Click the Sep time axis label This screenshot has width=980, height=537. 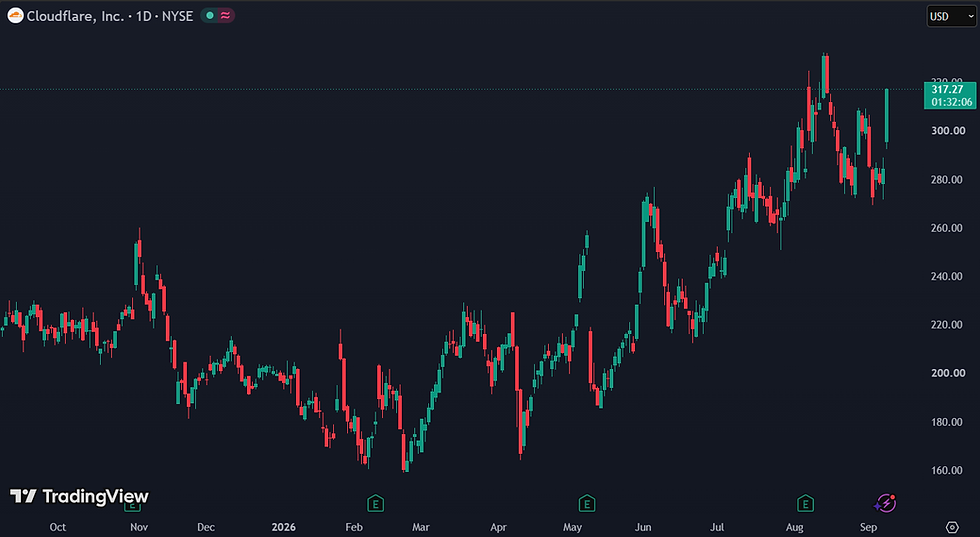tap(868, 527)
